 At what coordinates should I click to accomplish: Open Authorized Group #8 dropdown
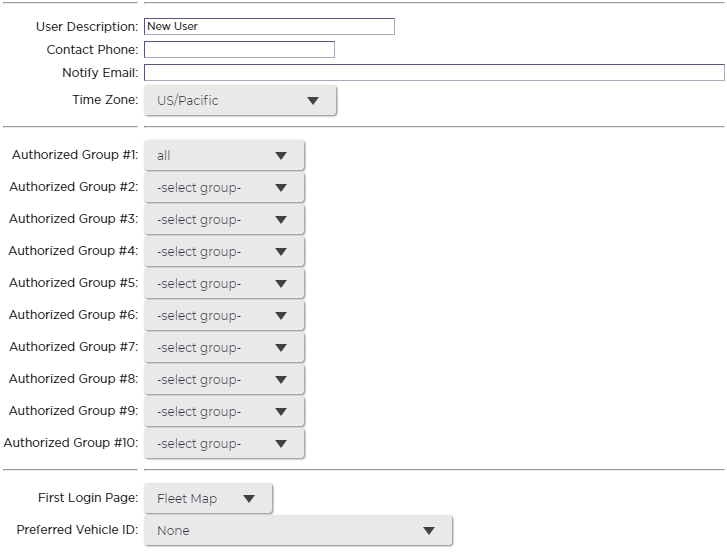pyautogui.click(x=224, y=379)
